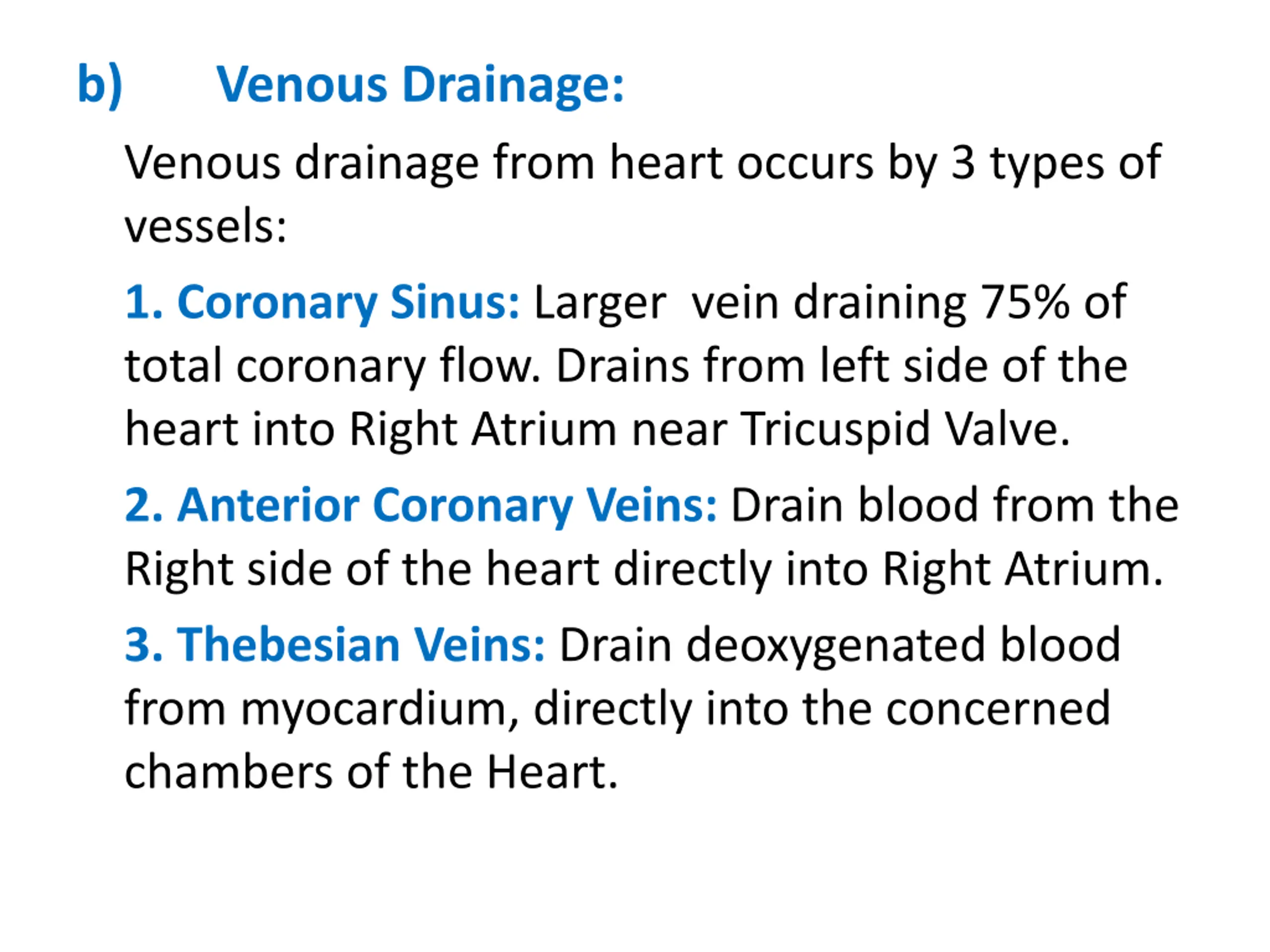The height and width of the screenshot is (952, 1270).
Task: Click the phrase '3 types of'
Action: 1056,164
